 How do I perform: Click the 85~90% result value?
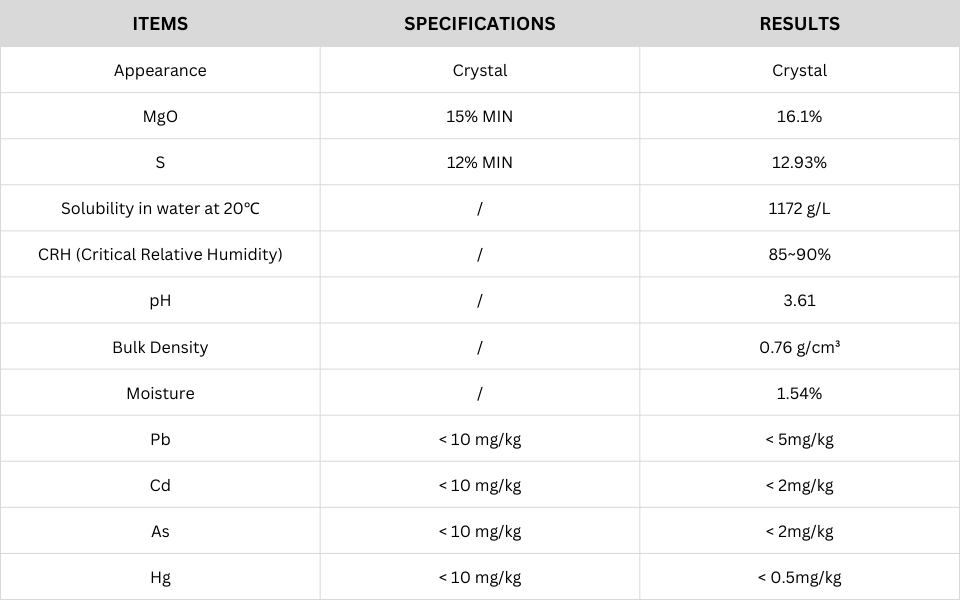pyautogui.click(x=800, y=254)
